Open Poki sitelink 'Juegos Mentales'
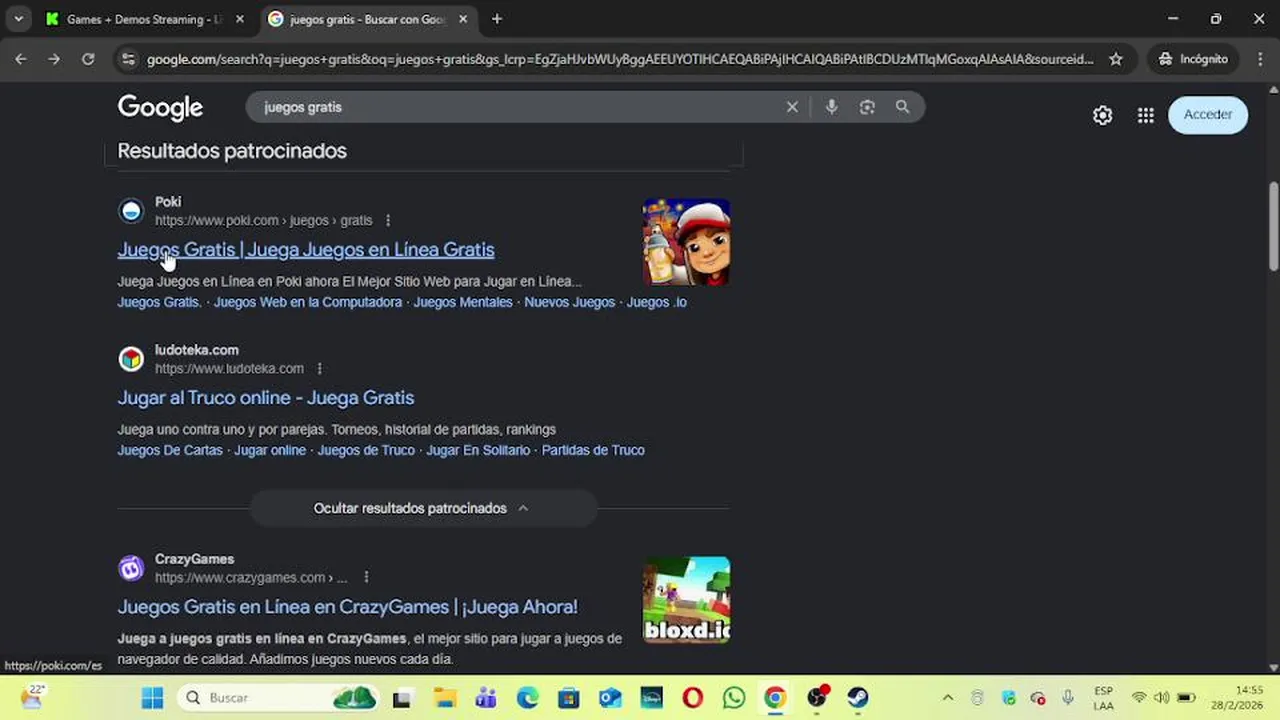This screenshot has width=1280, height=720. 463,302
